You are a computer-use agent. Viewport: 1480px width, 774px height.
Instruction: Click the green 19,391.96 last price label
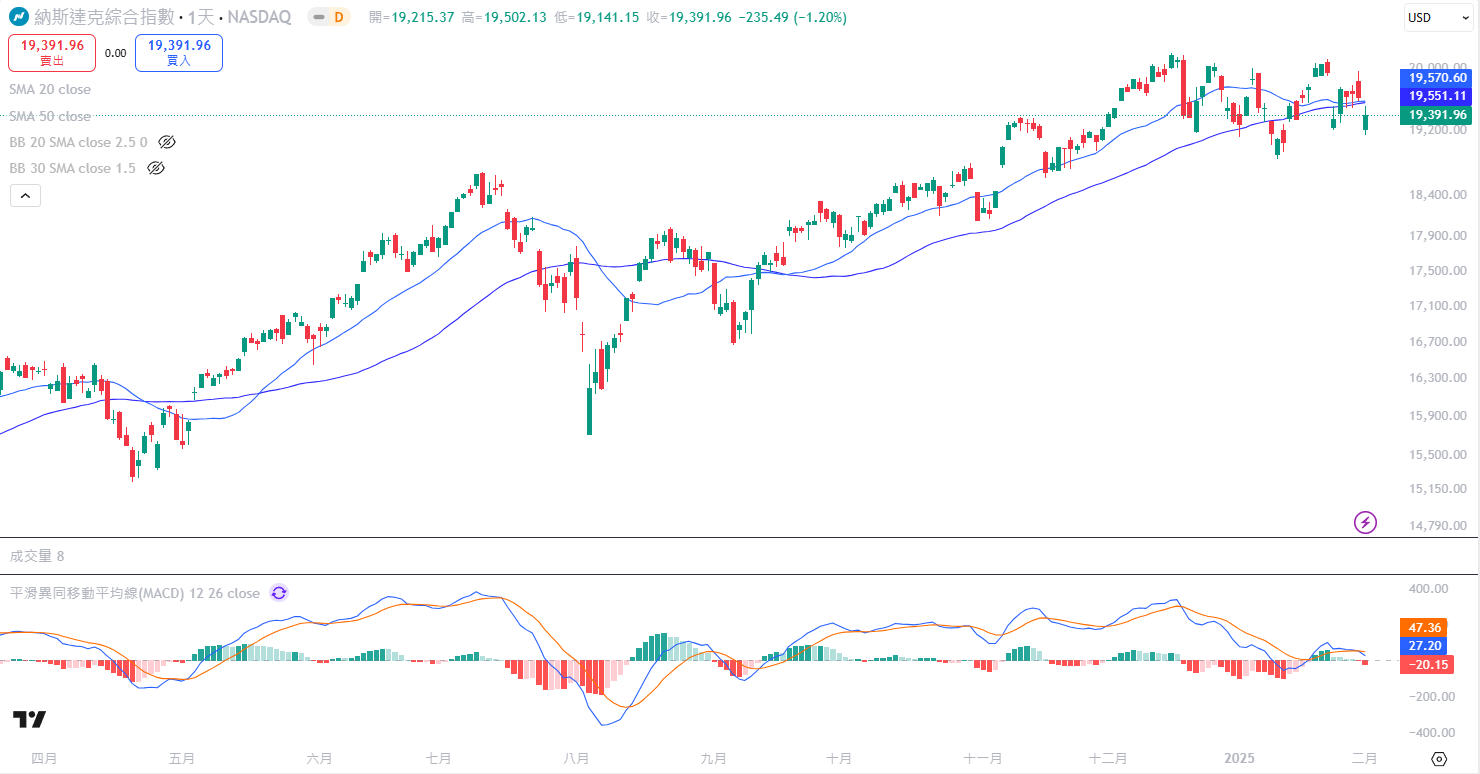pyautogui.click(x=1438, y=115)
